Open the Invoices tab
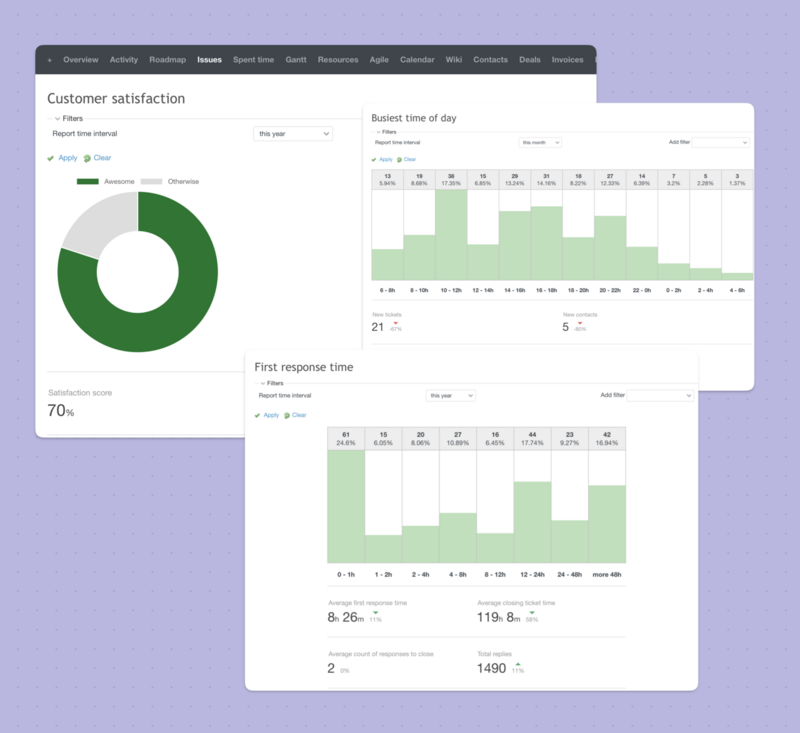 click(x=567, y=59)
